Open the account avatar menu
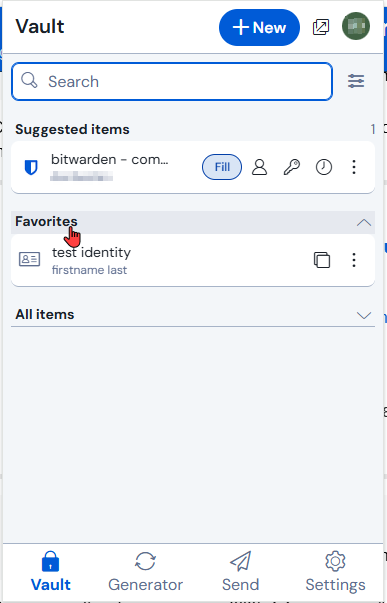The image size is (387, 603). [x=356, y=26]
